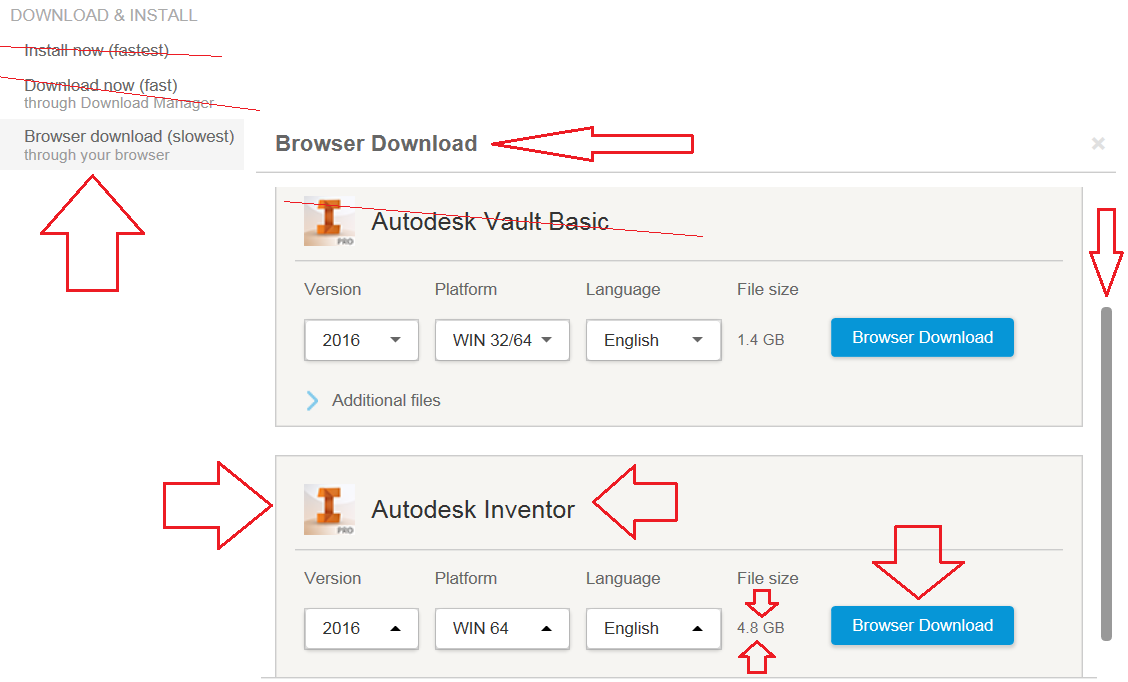
Task: Expand Additional files section
Action: tap(373, 401)
